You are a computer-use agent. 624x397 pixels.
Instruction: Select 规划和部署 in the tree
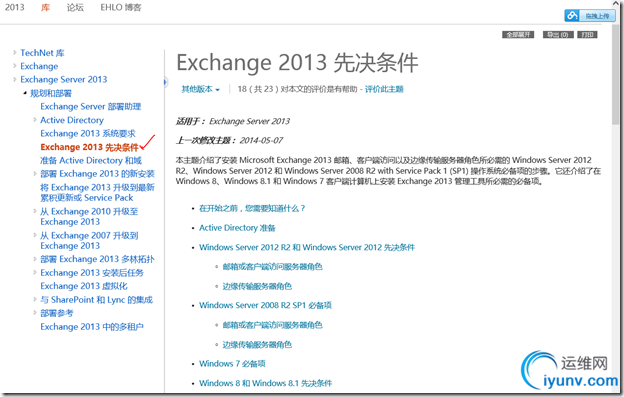(x=51, y=93)
